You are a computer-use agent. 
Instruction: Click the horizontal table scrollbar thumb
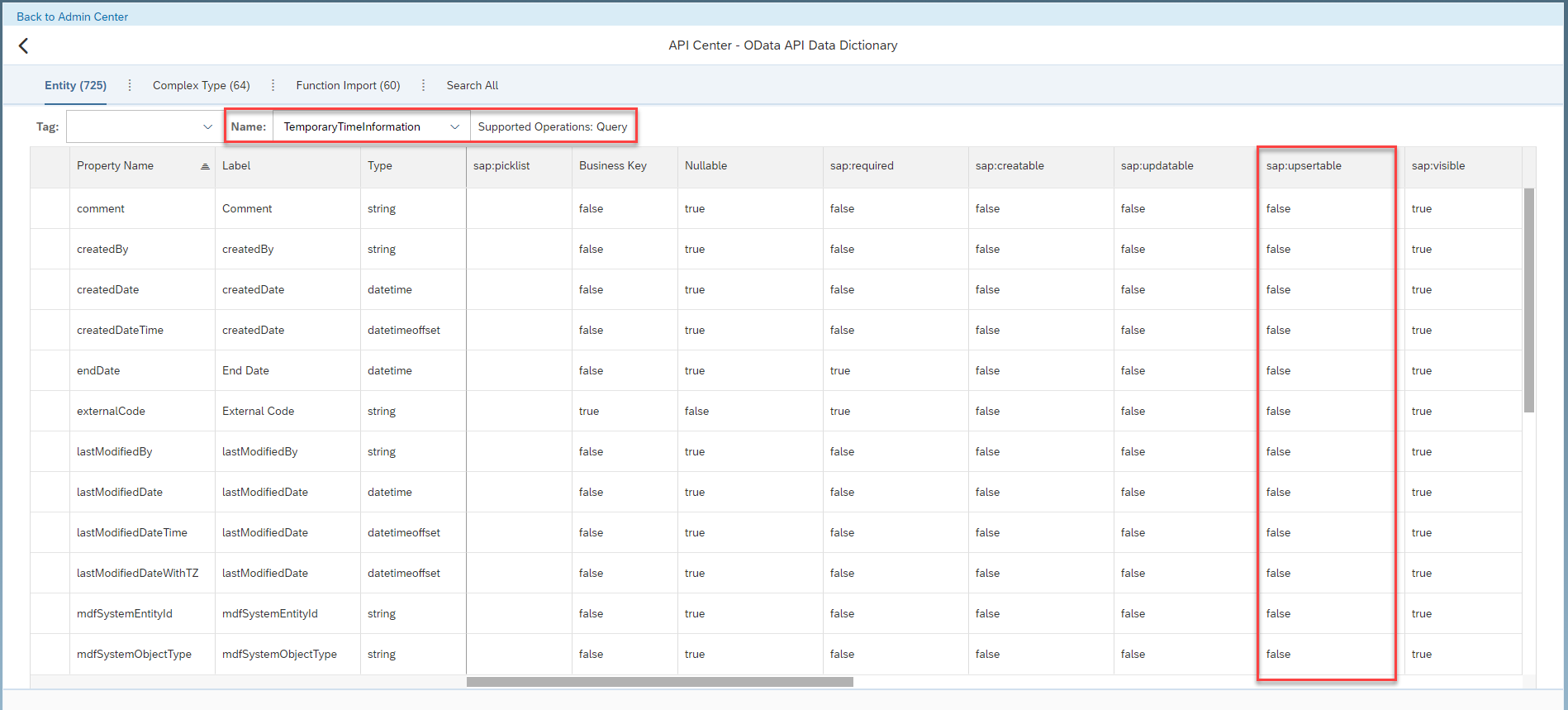(659, 682)
